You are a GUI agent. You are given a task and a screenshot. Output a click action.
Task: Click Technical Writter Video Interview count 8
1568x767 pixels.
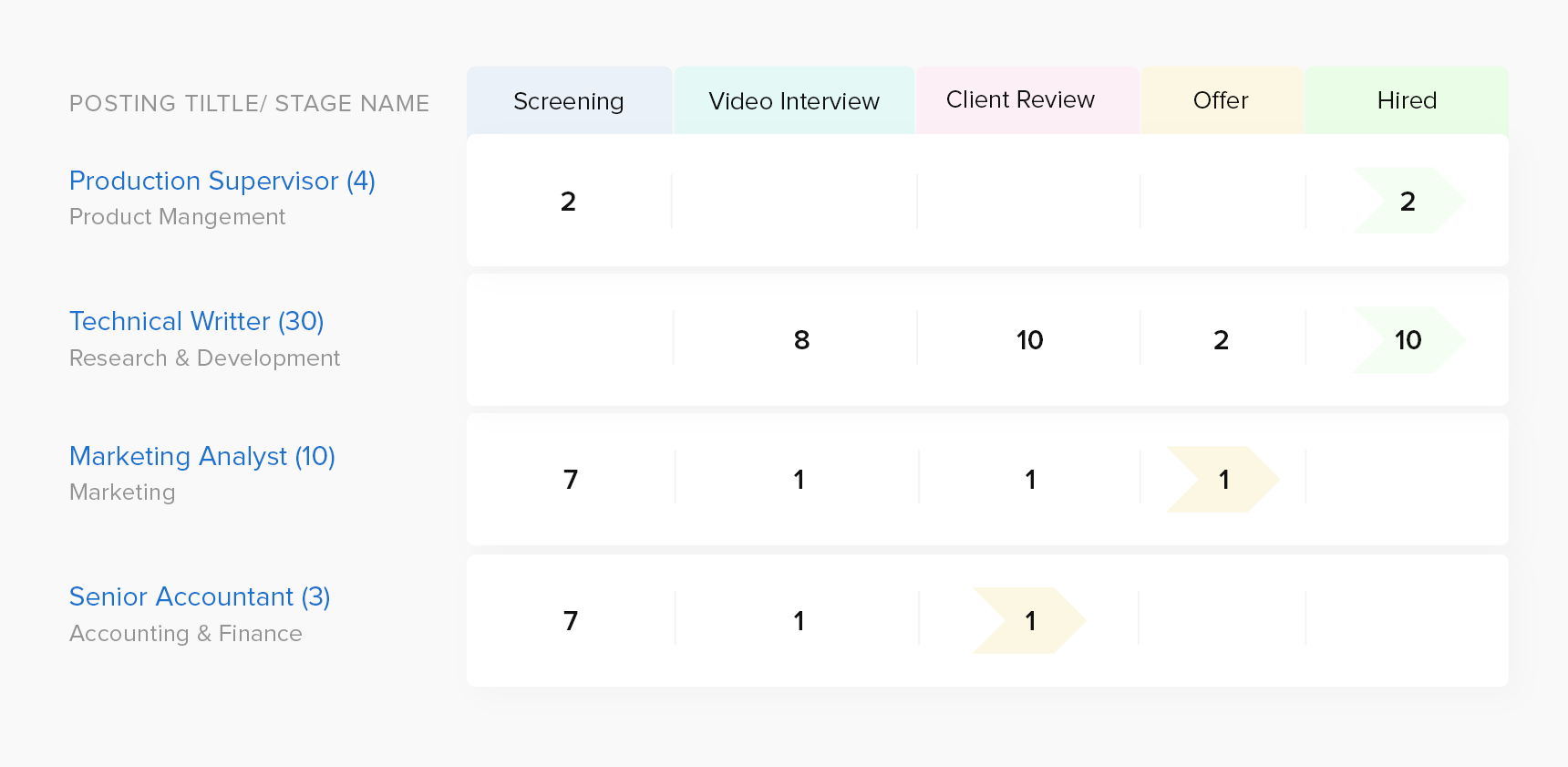tap(801, 340)
